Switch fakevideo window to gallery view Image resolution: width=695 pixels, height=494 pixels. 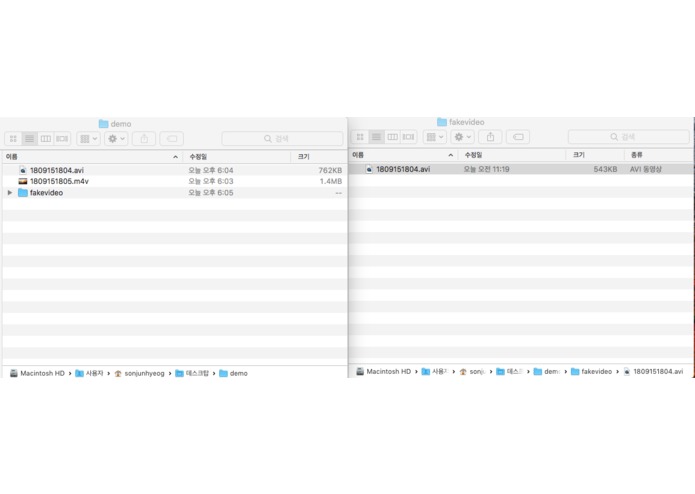[x=409, y=137]
